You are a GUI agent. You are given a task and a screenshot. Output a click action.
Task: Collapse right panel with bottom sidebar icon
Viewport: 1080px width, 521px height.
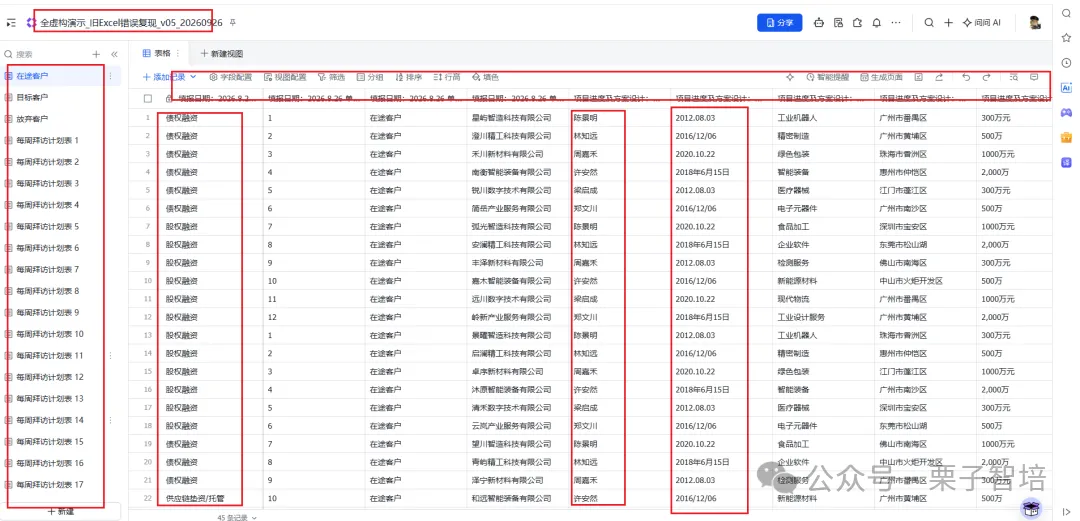tap(1066, 511)
